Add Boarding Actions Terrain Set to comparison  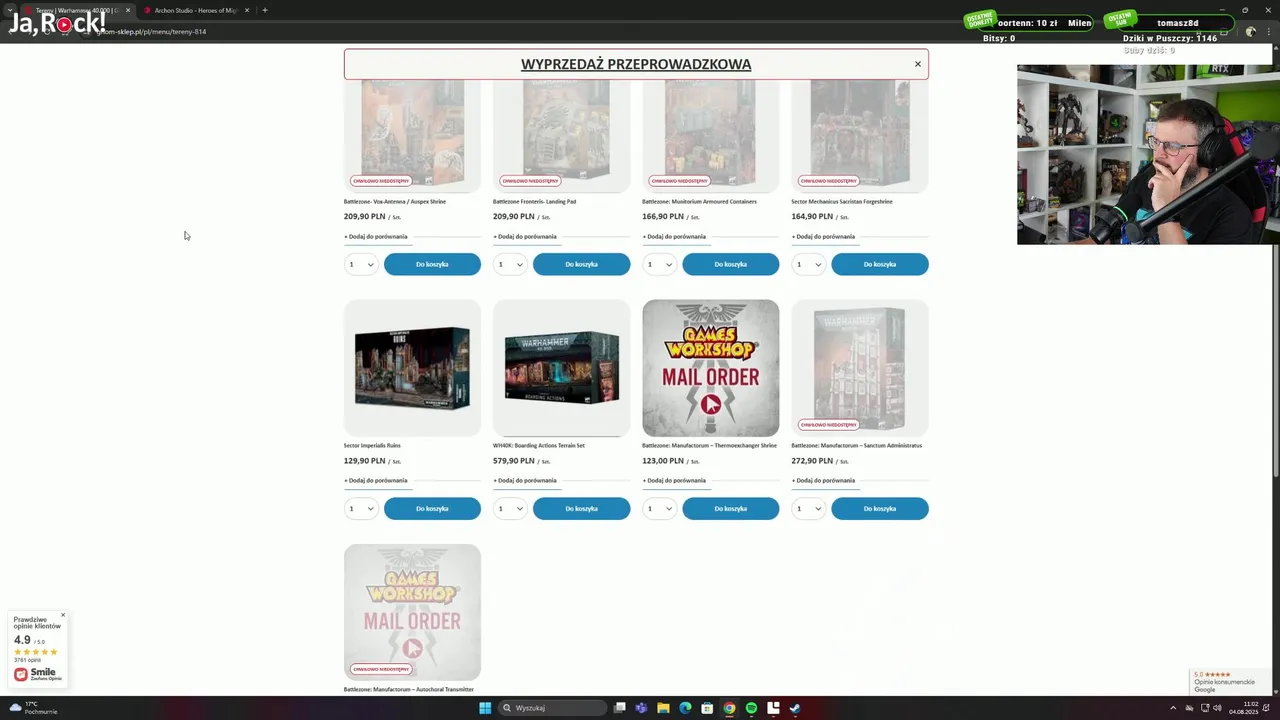[525, 481]
